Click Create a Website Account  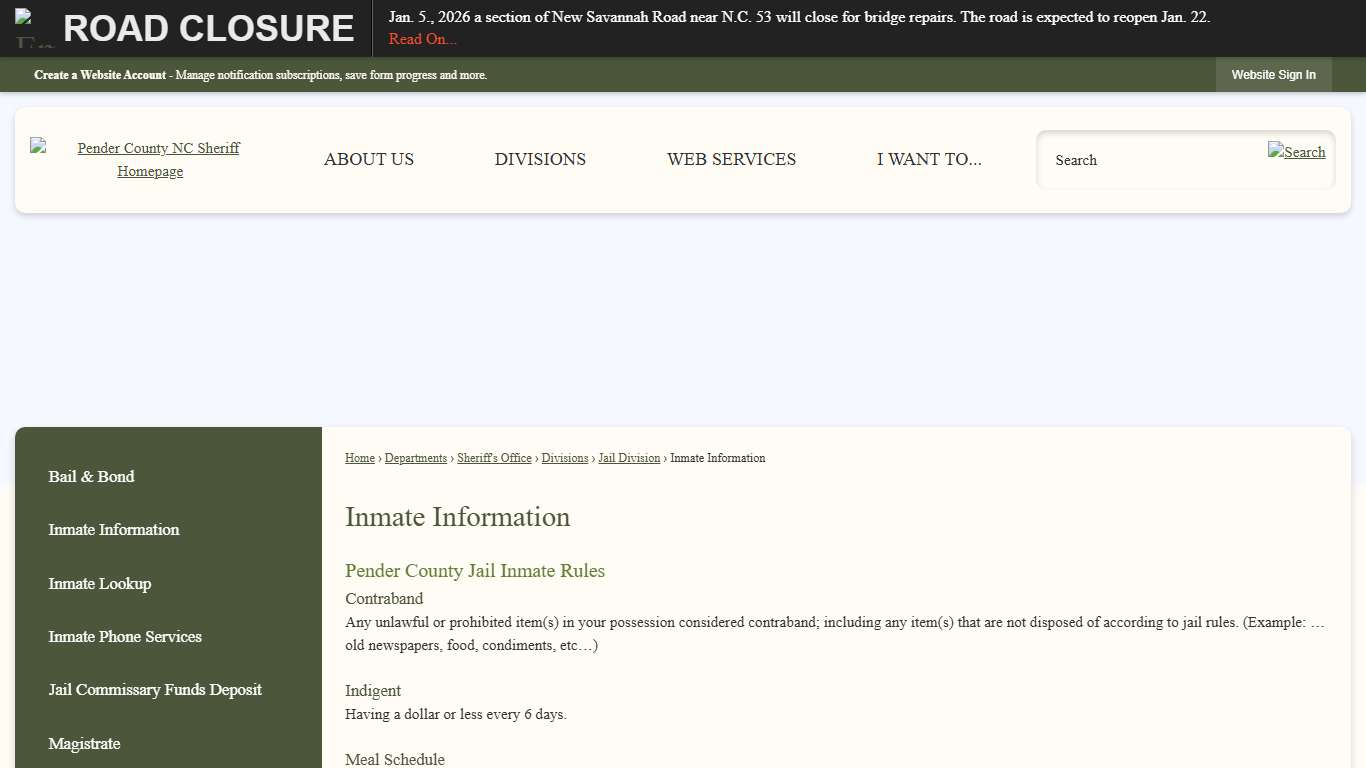pos(100,75)
